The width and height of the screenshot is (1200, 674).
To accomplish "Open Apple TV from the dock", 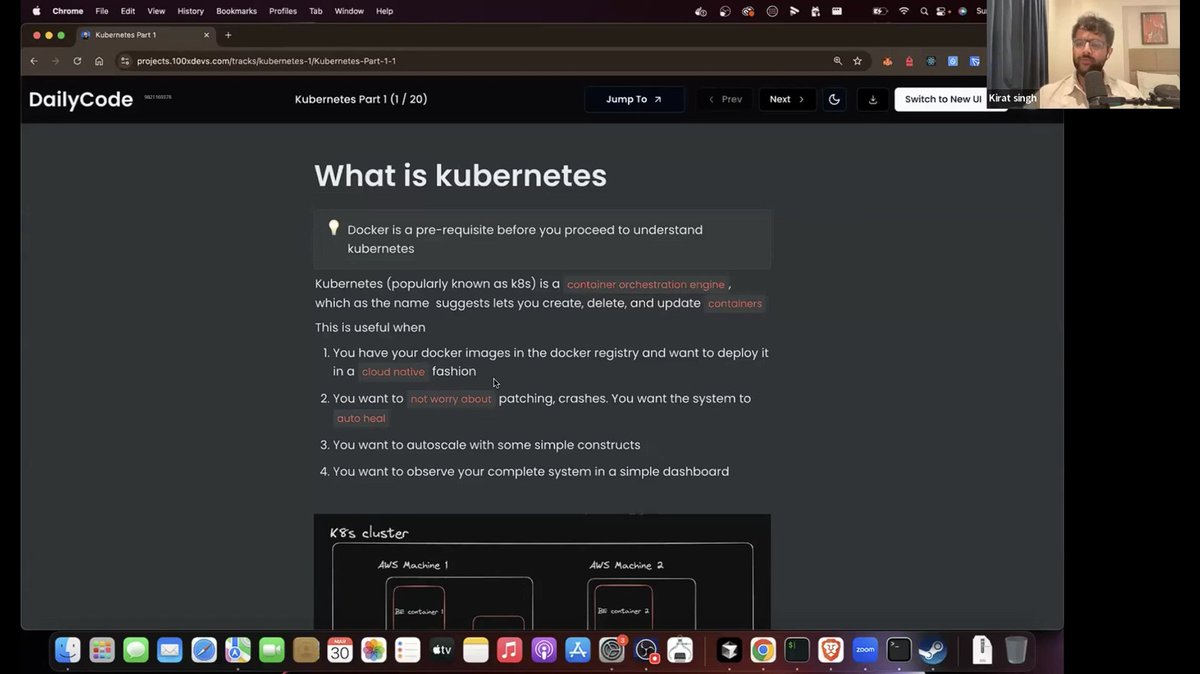I will pyautogui.click(x=442, y=650).
